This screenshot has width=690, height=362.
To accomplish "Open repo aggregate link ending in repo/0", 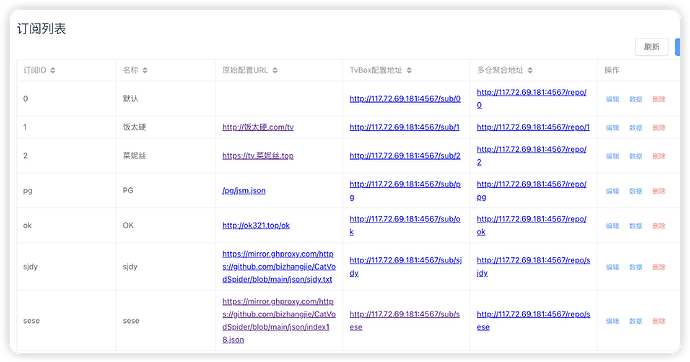I will (532, 99).
